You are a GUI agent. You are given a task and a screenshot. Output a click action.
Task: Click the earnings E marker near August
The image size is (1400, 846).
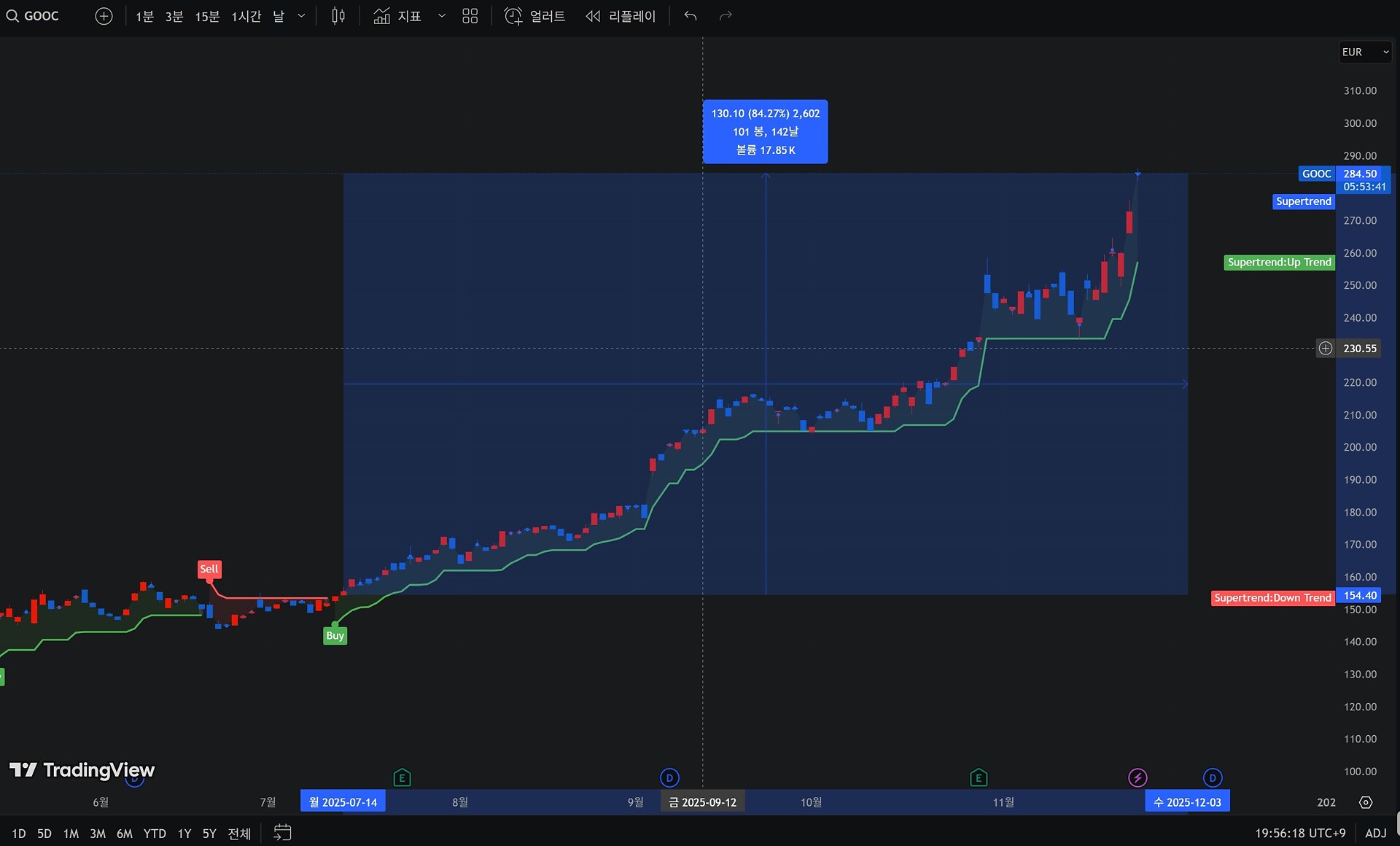point(402,778)
